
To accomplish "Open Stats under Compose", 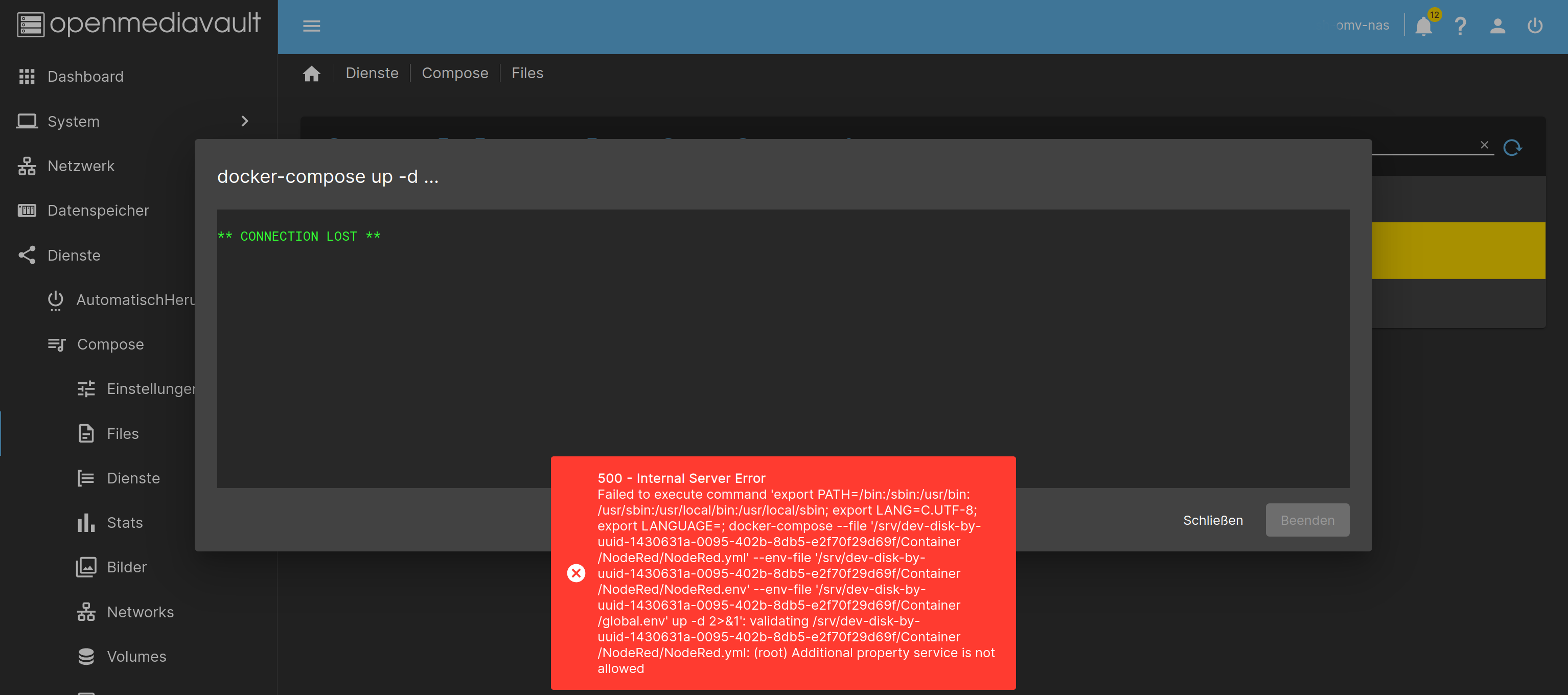I will tap(124, 523).
